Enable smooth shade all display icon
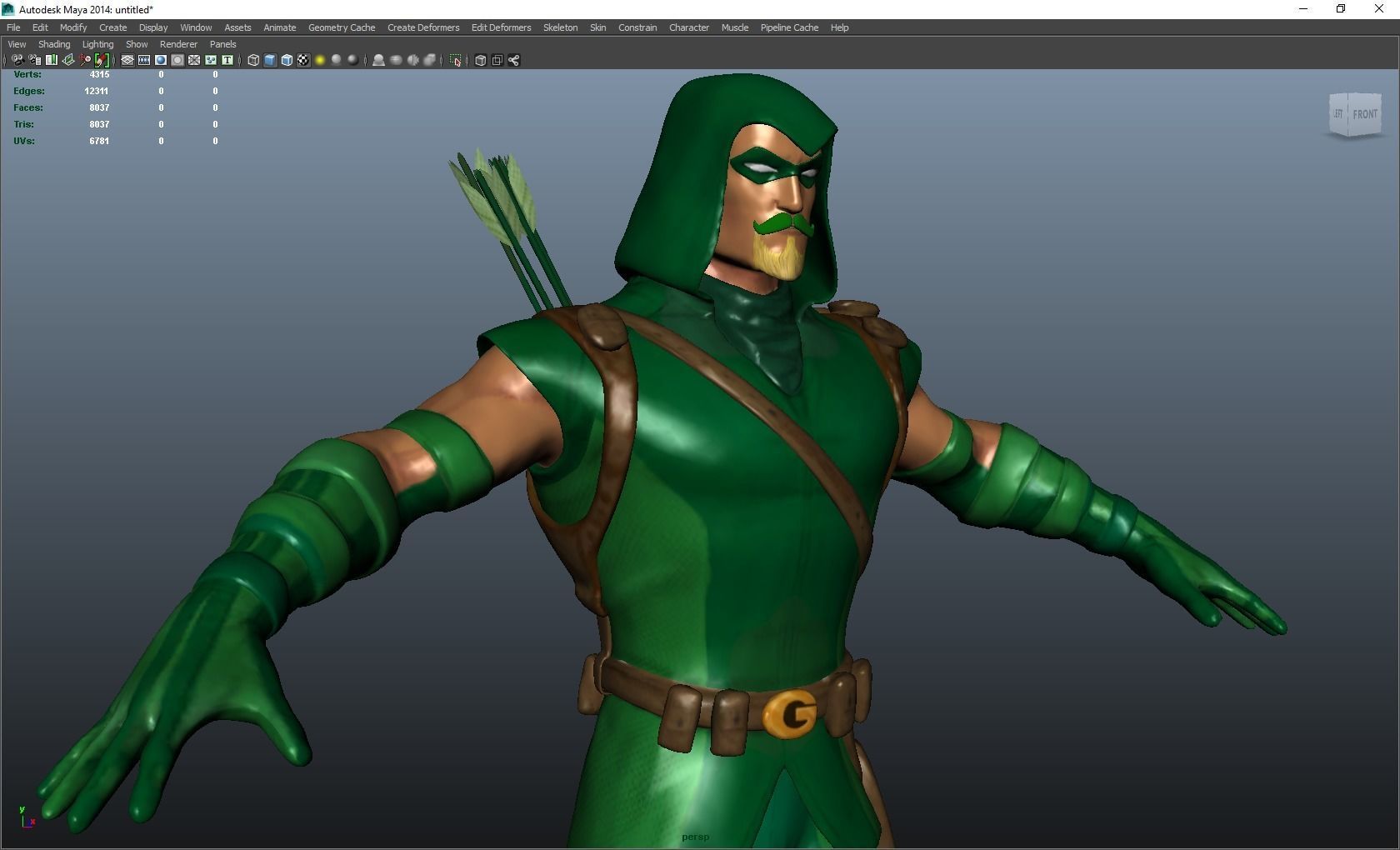The width and height of the screenshot is (1400, 850). pyautogui.click(x=268, y=60)
